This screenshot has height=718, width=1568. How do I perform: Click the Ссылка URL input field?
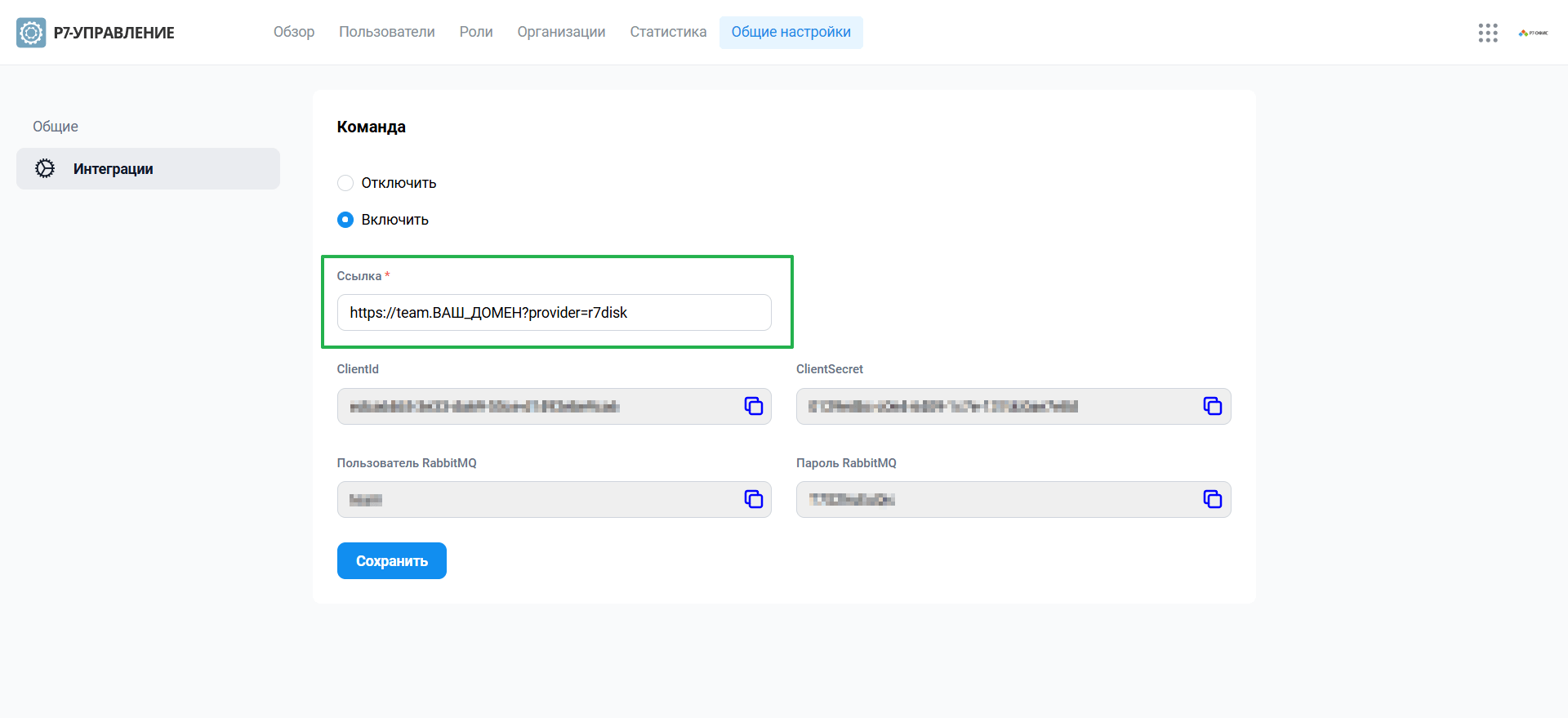point(555,313)
